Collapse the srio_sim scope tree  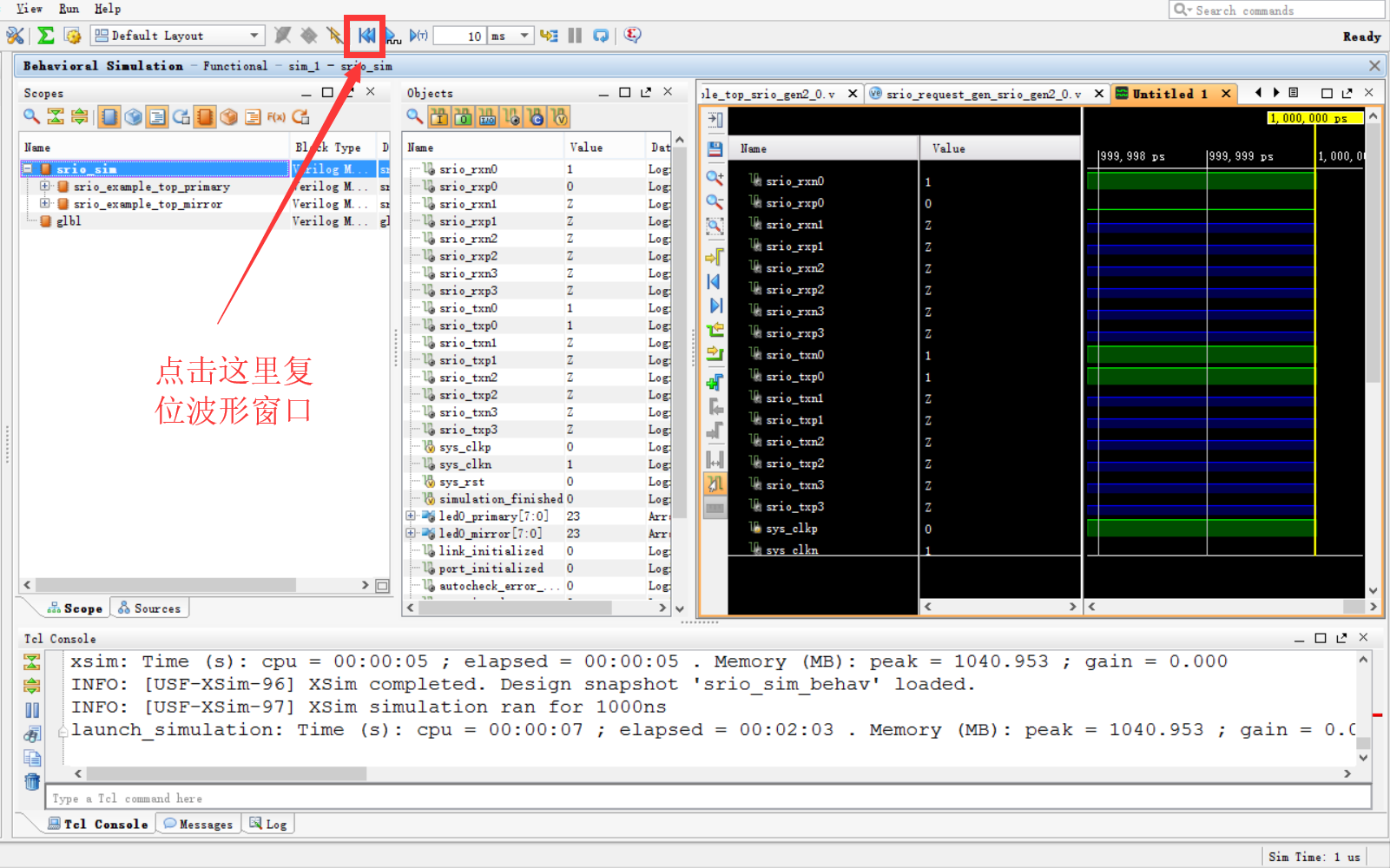28,168
